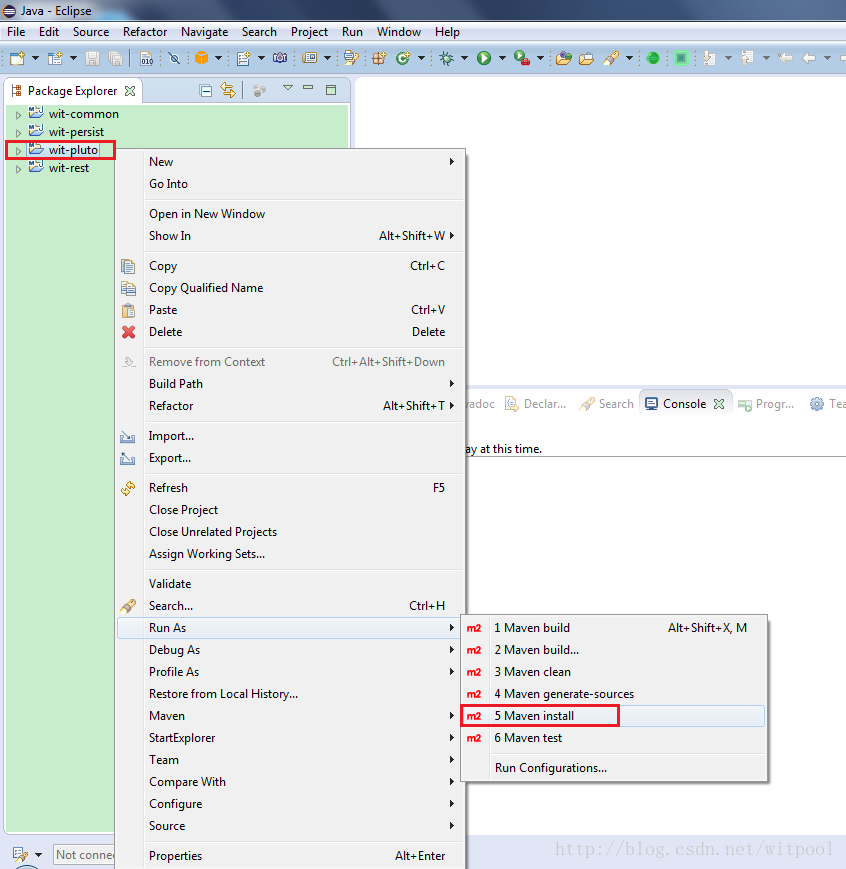Choose Copy Qualified Name
The width and height of the screenshot is (846, 869).
click(x=290, y=288)
